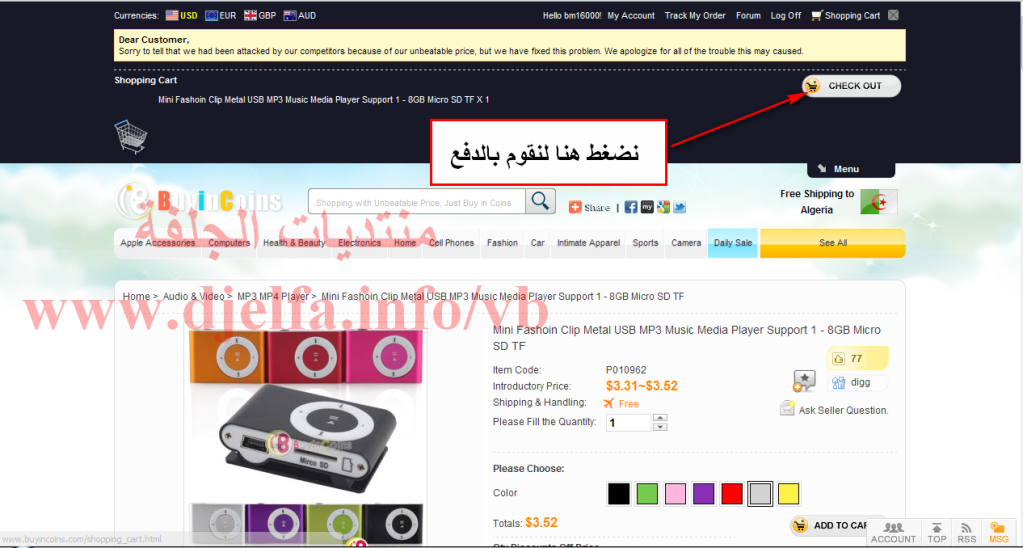The height and width of the screenshot is (548, 1023).
Task: Increase quantity with the up arrow
Action: pyautogui.click(x=660, y=418)
